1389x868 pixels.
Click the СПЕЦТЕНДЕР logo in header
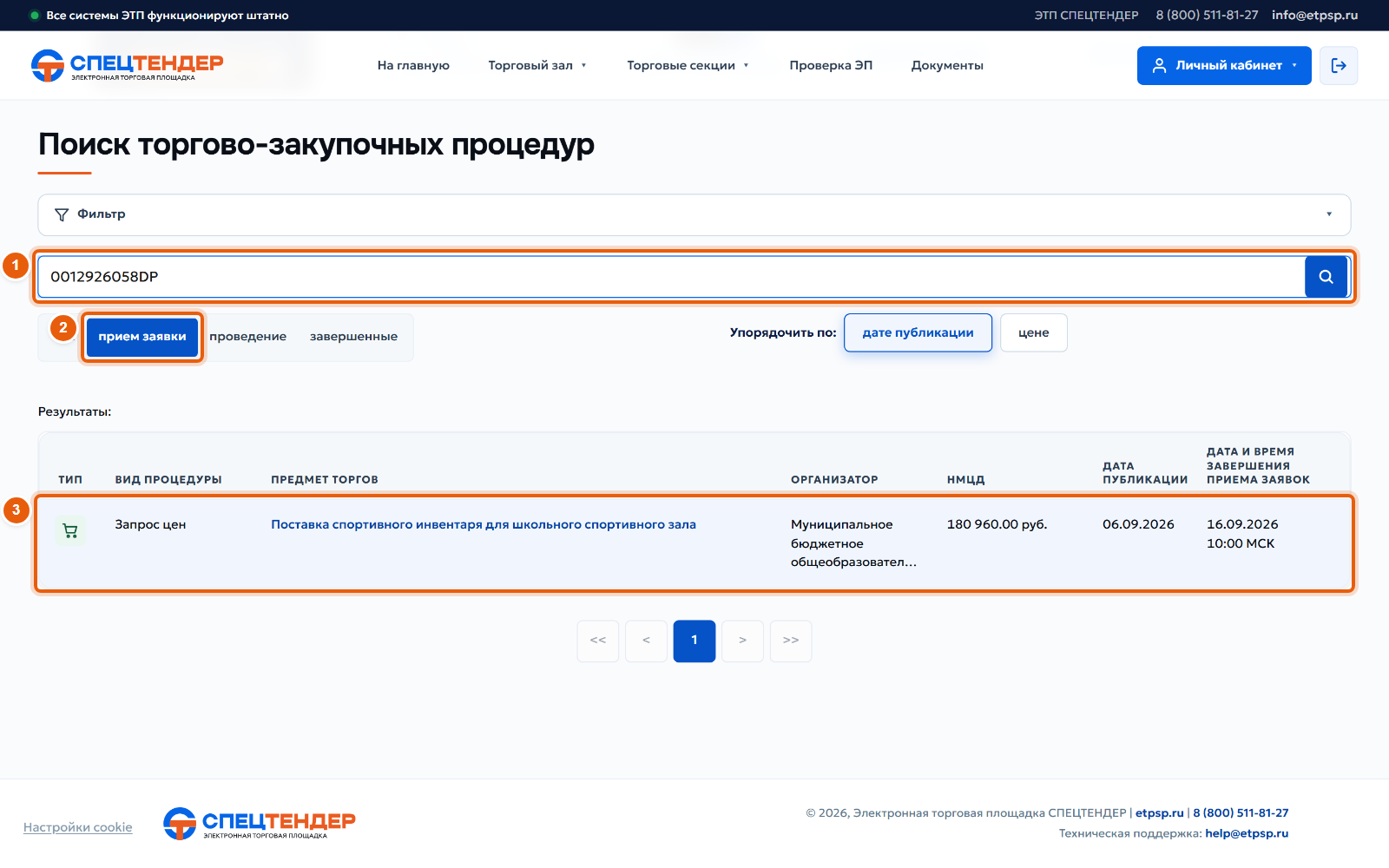pyautogui.click(x=128, y=65)
